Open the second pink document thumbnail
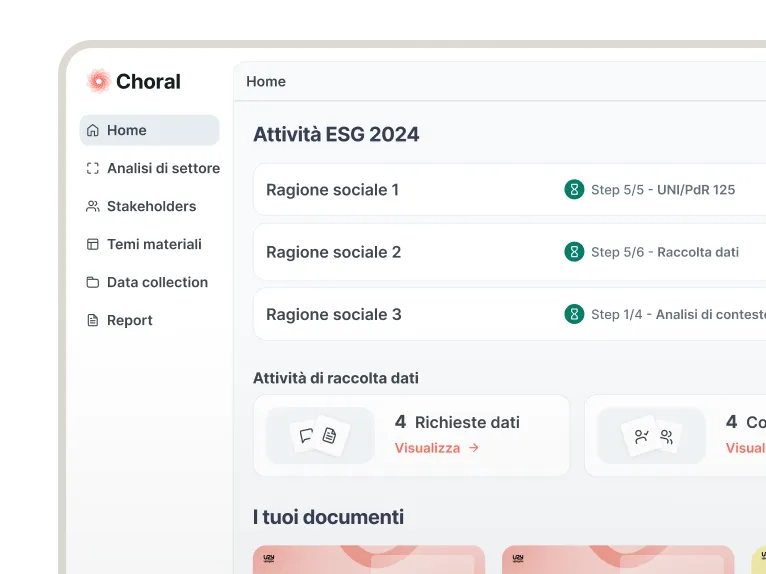766x574 pixels. tap(618, 560)
